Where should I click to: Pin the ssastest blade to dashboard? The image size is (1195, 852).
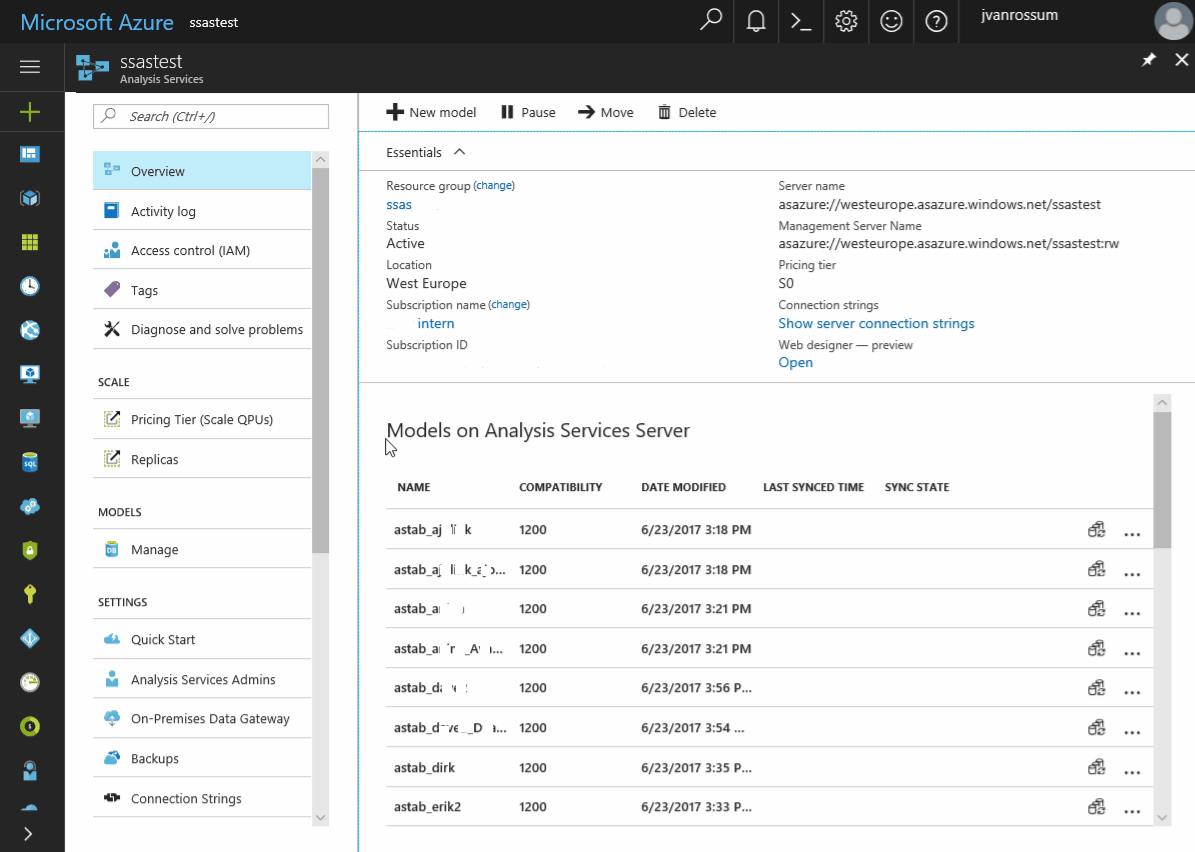(1149, 60)
